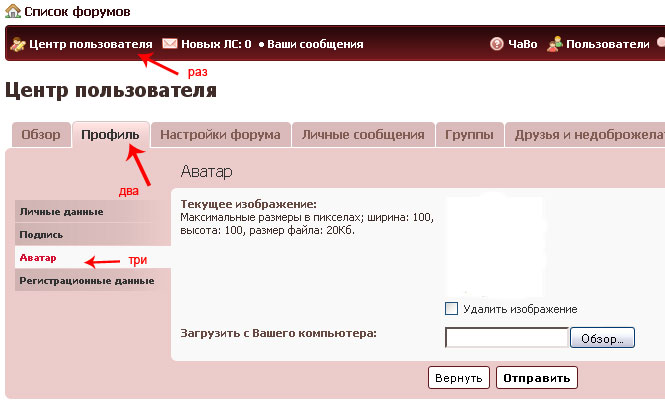This screenshot has height=400, width=665.
Task: Go to the Личные сообщения tab
Action: coord(363,135)
